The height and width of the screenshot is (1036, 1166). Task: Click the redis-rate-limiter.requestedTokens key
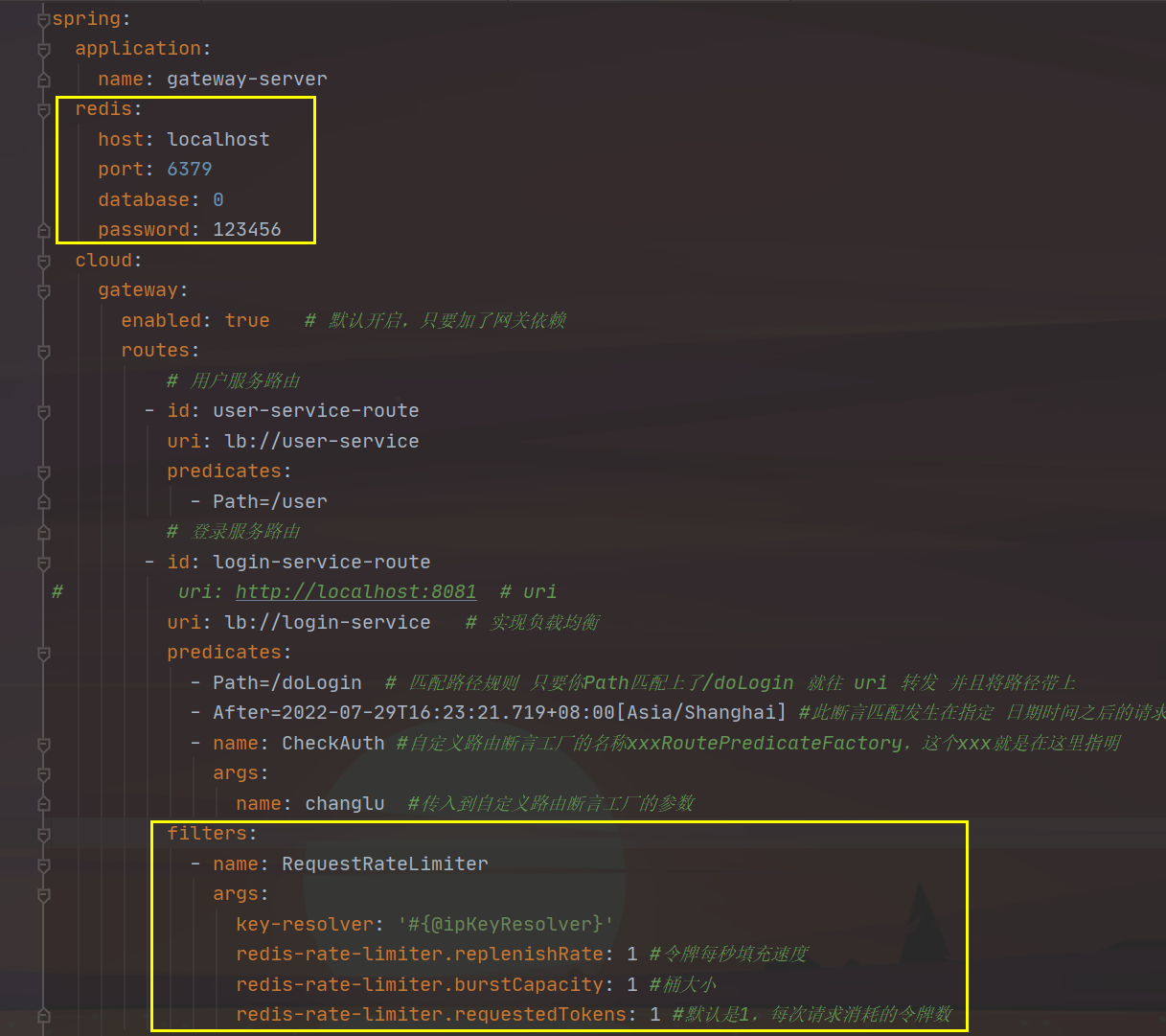click(x=431, y=1014)
